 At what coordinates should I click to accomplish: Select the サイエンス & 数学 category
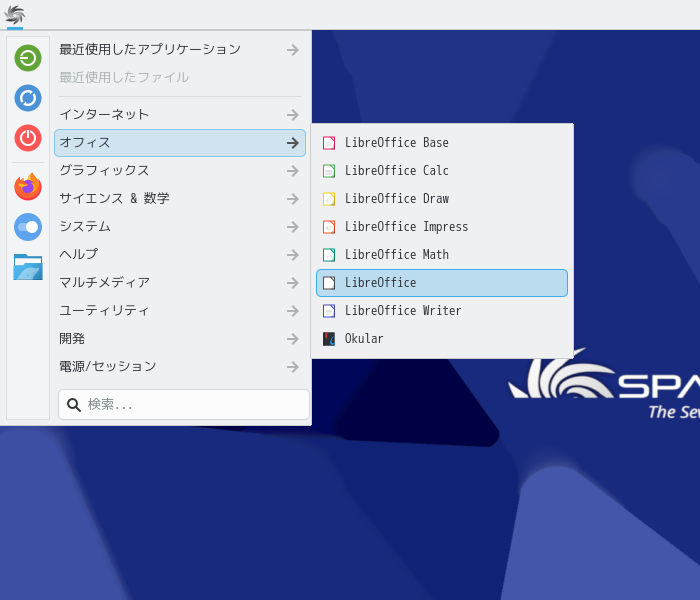(179, 199)
